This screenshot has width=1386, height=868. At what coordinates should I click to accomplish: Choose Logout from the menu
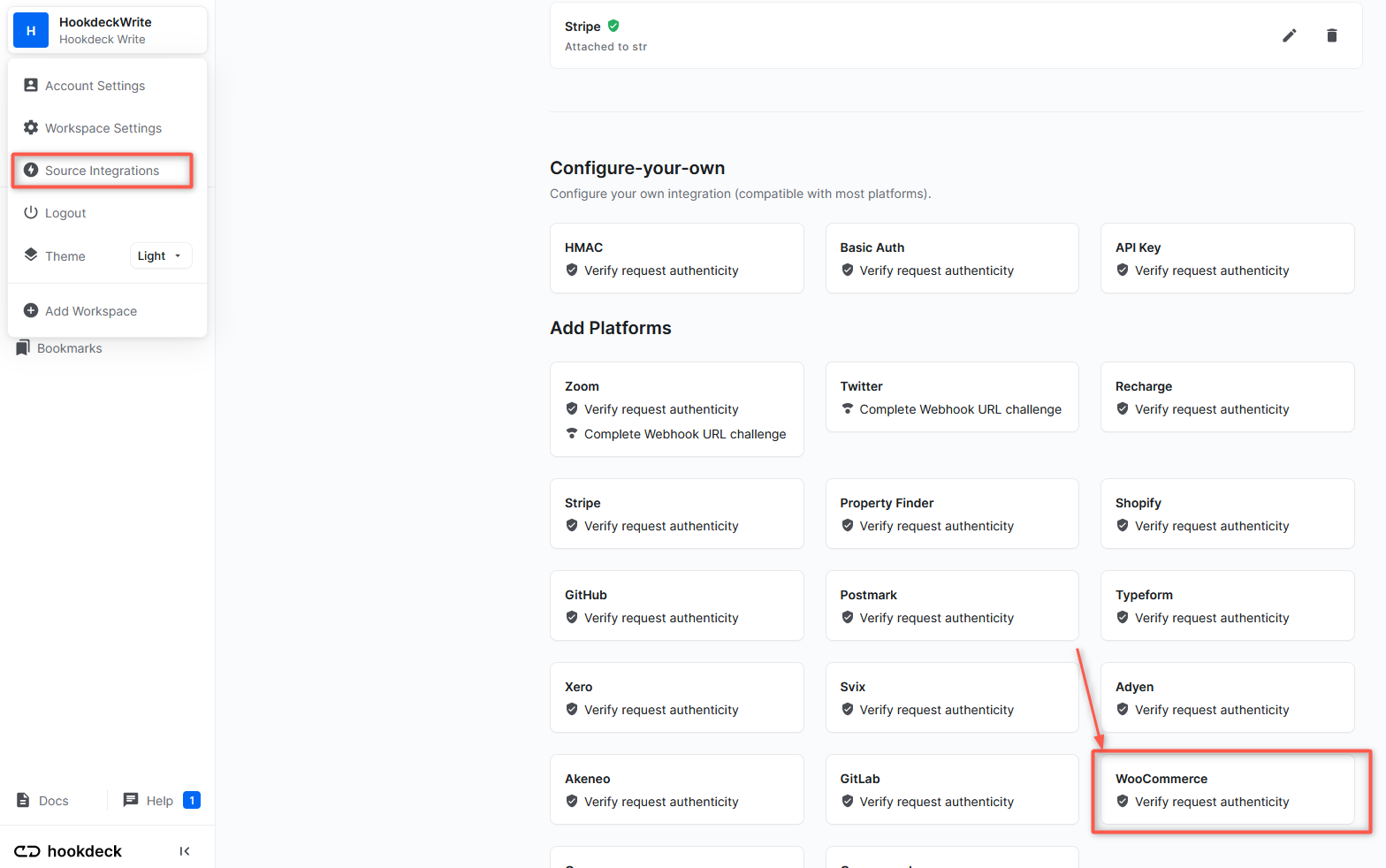[108, 213]
